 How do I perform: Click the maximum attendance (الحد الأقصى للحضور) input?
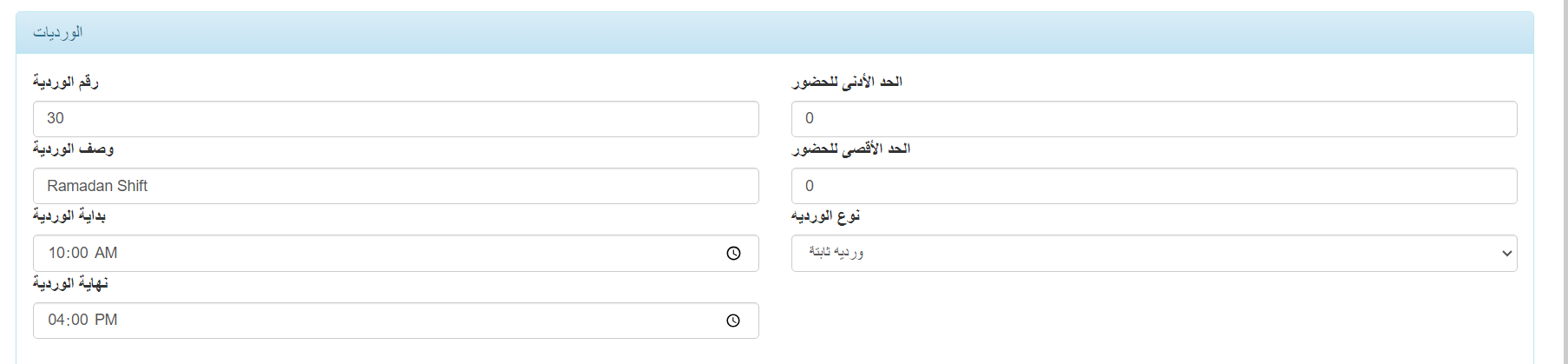(x=1153, y=186)
